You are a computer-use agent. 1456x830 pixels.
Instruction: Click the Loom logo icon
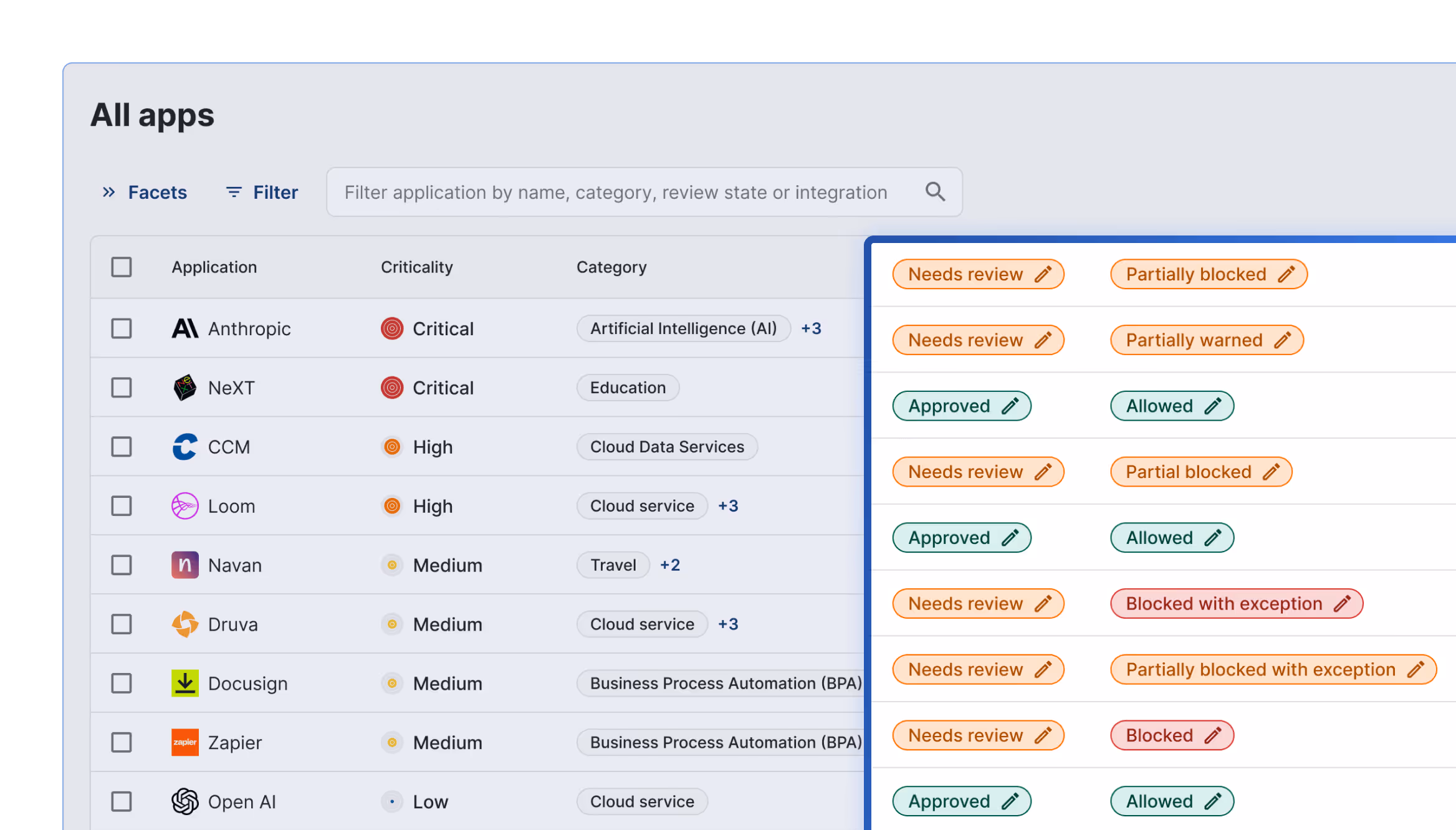(x=185, y=506)
